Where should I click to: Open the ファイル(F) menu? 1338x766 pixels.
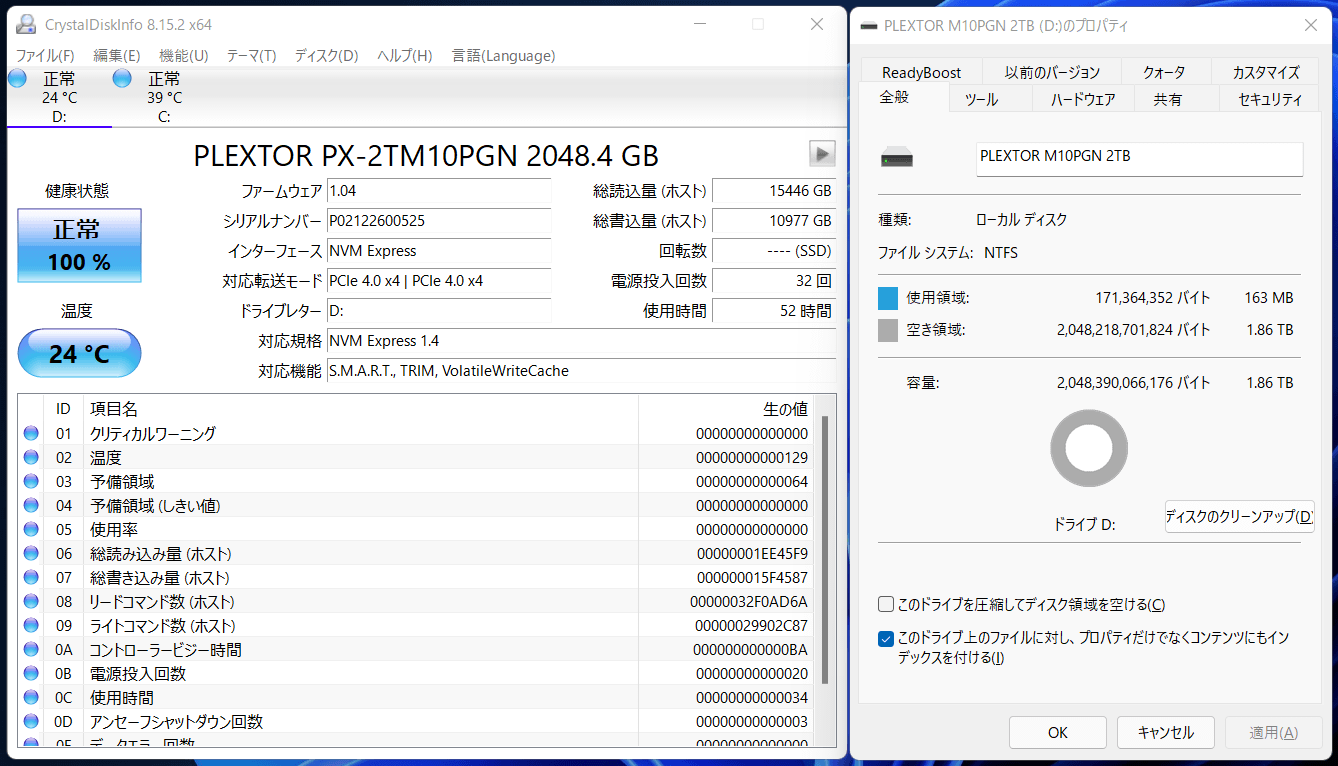[x=45, y=55]
